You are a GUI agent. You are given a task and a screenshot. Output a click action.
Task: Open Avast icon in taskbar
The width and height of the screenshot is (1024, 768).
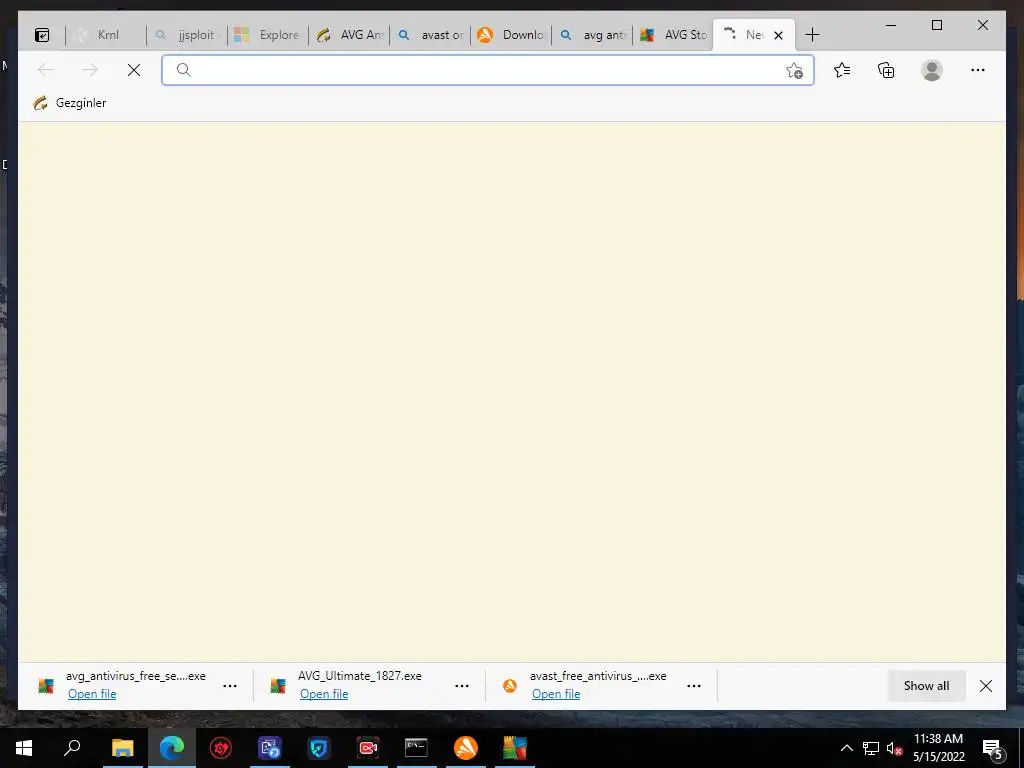466,748
